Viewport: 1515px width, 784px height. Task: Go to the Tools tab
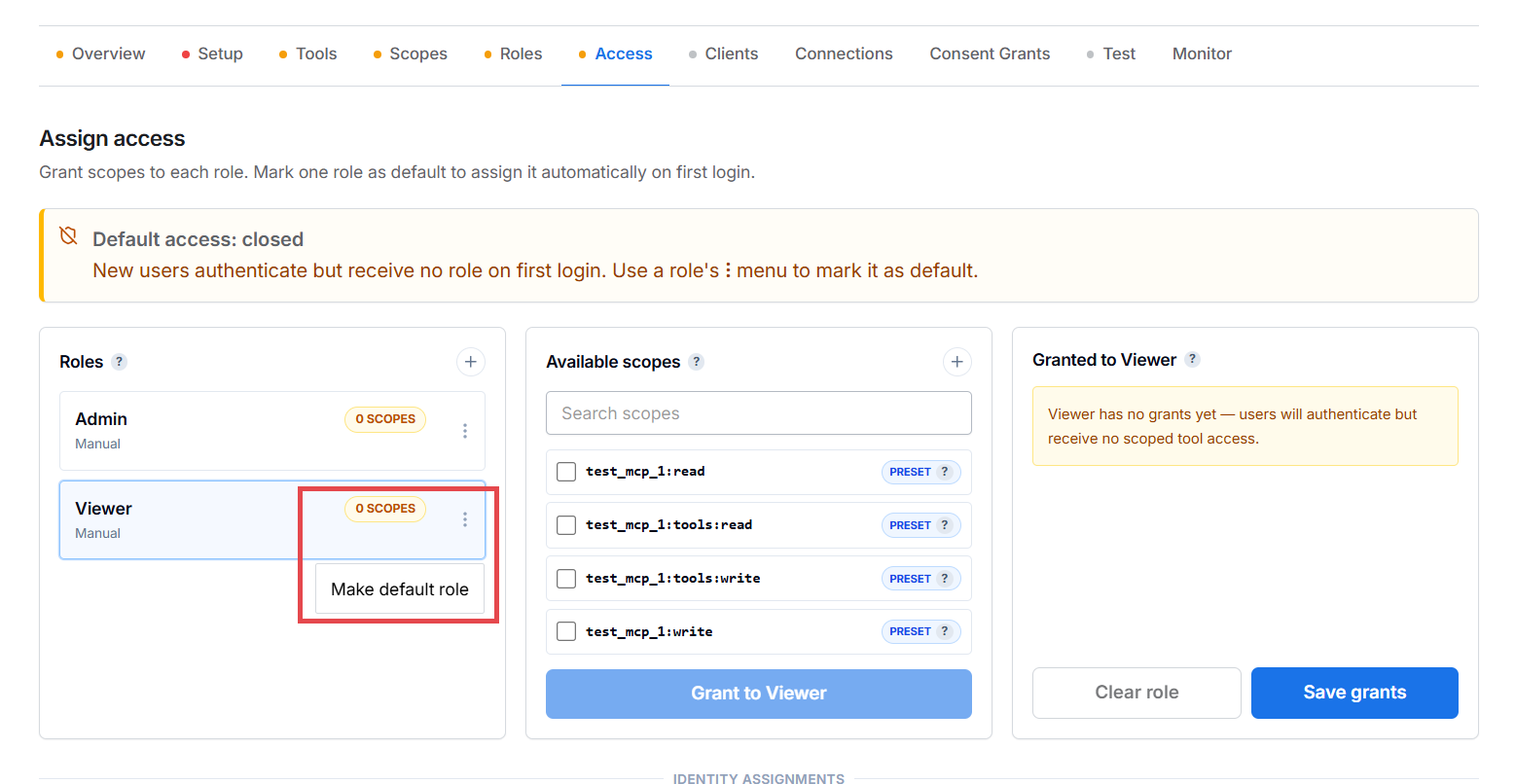tap(307, 53)
